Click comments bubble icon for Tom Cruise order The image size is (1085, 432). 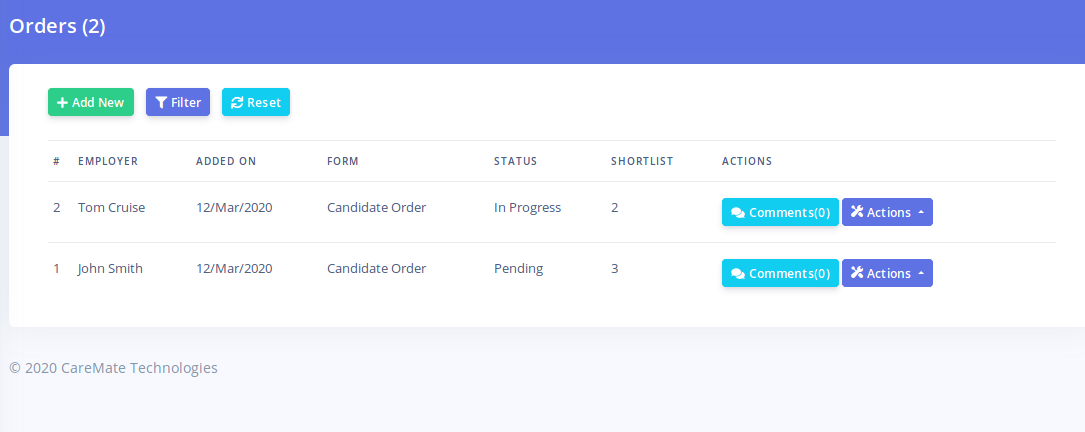click(738, 213)
